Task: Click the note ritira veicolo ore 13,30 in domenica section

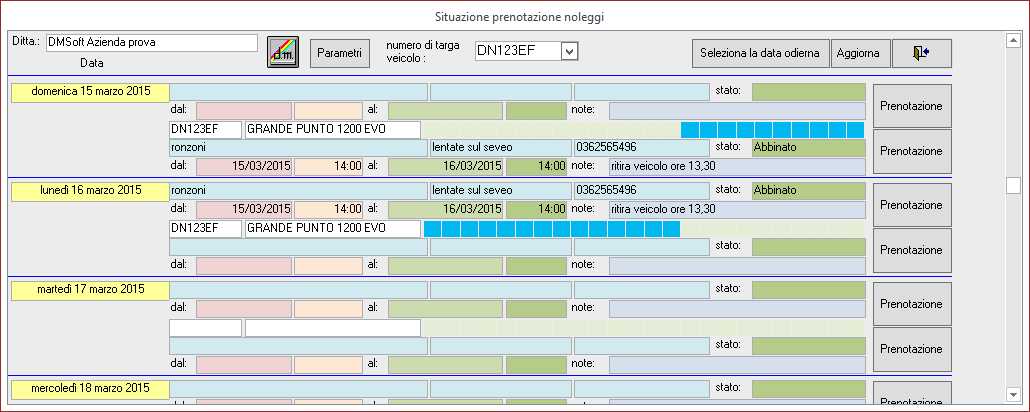Action: 737,167
